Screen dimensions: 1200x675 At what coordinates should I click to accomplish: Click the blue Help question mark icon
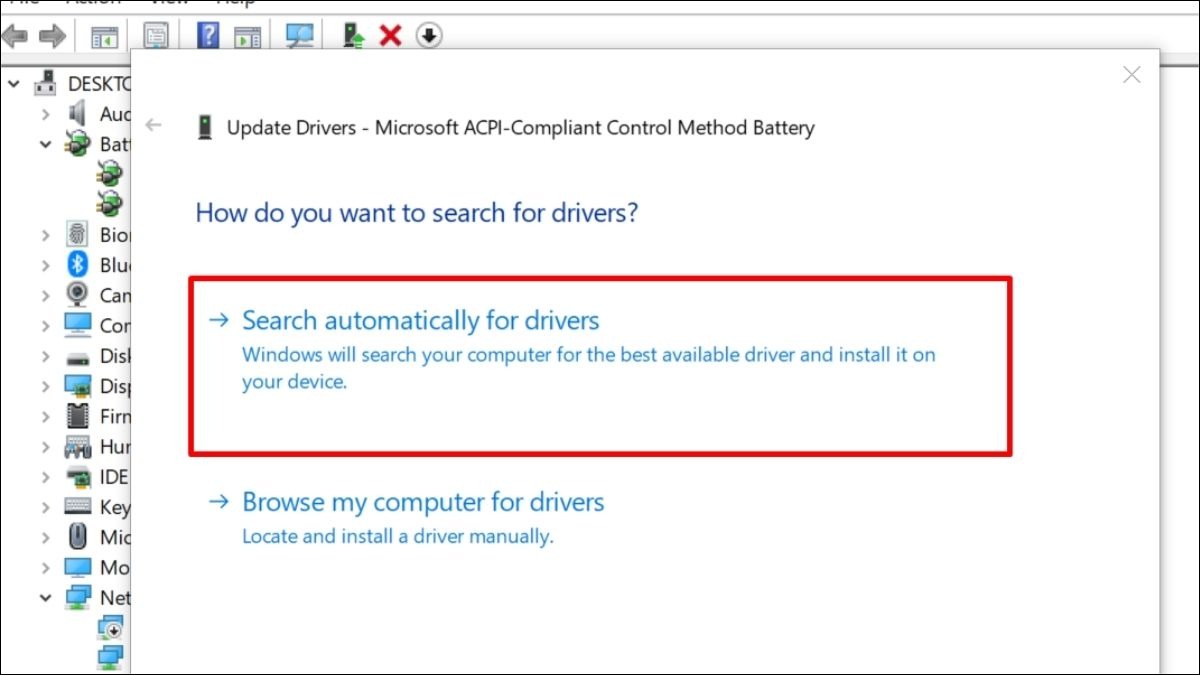[208, 37]
